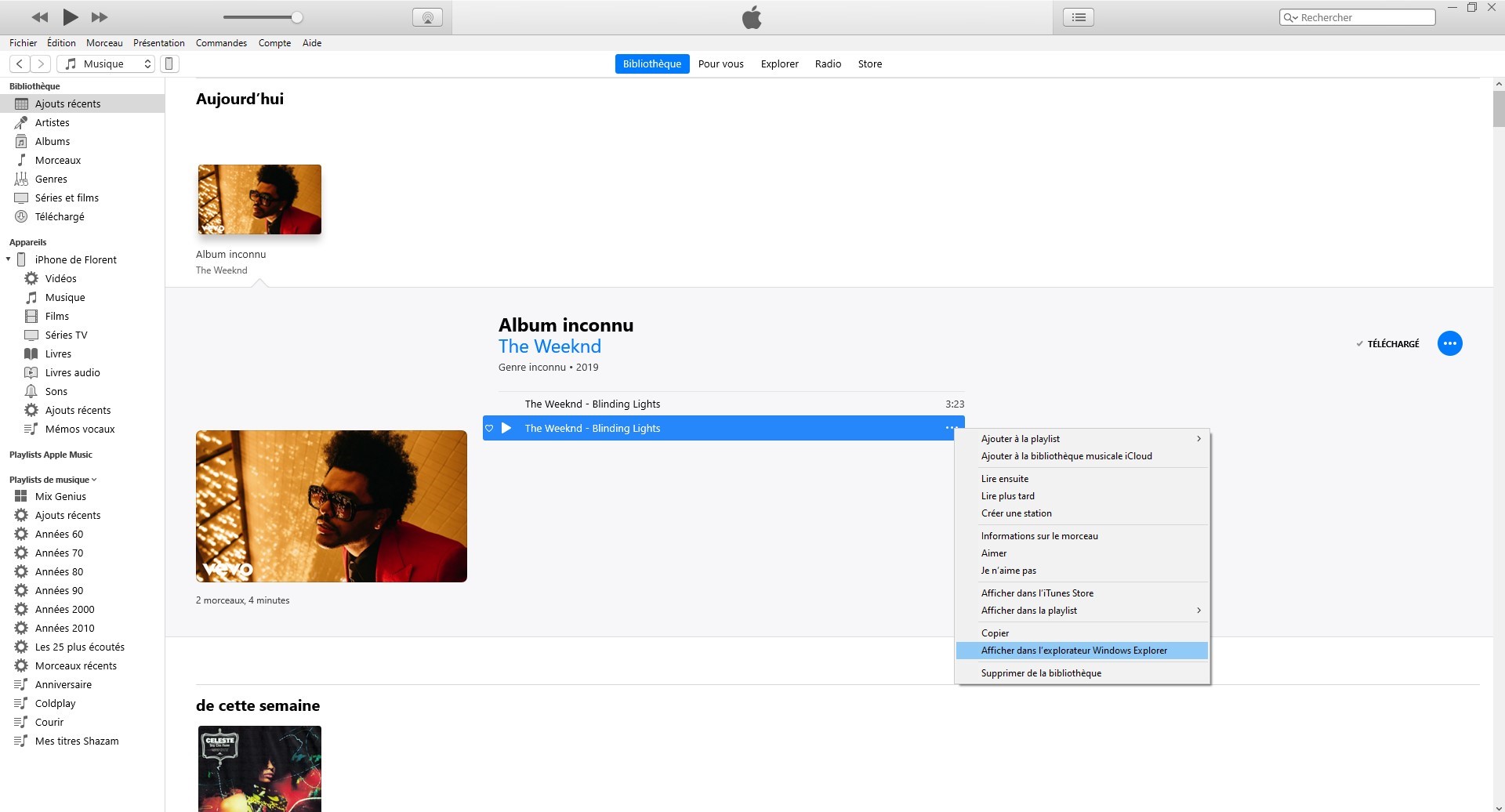Switch to the Radio tab

(828, 63)
